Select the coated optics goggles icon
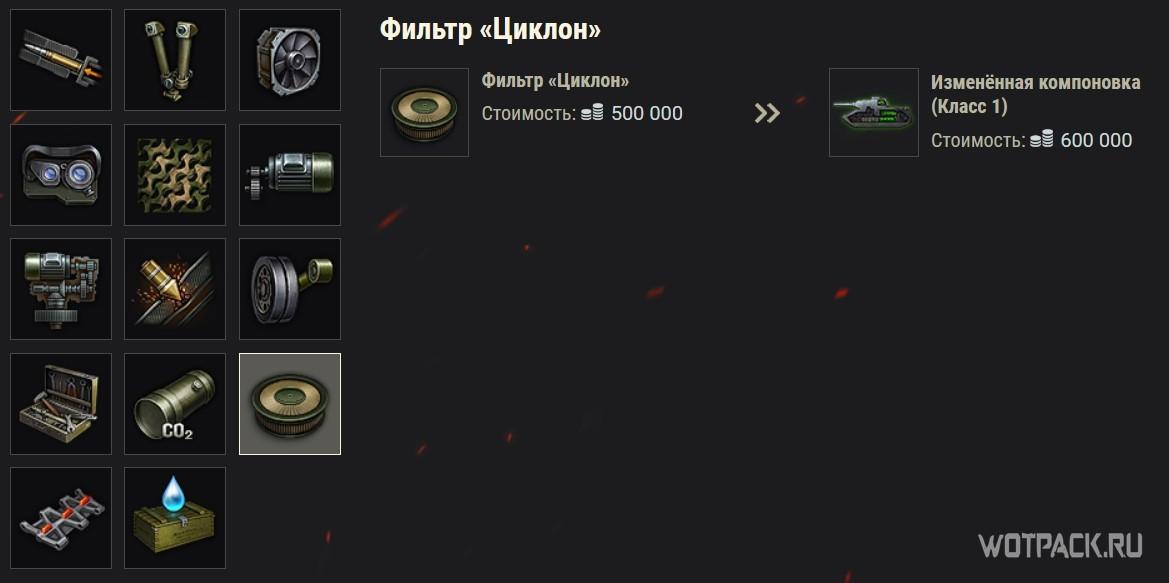Image resolution: width=1169 pixels, height=583 pixels. [60, 174]
